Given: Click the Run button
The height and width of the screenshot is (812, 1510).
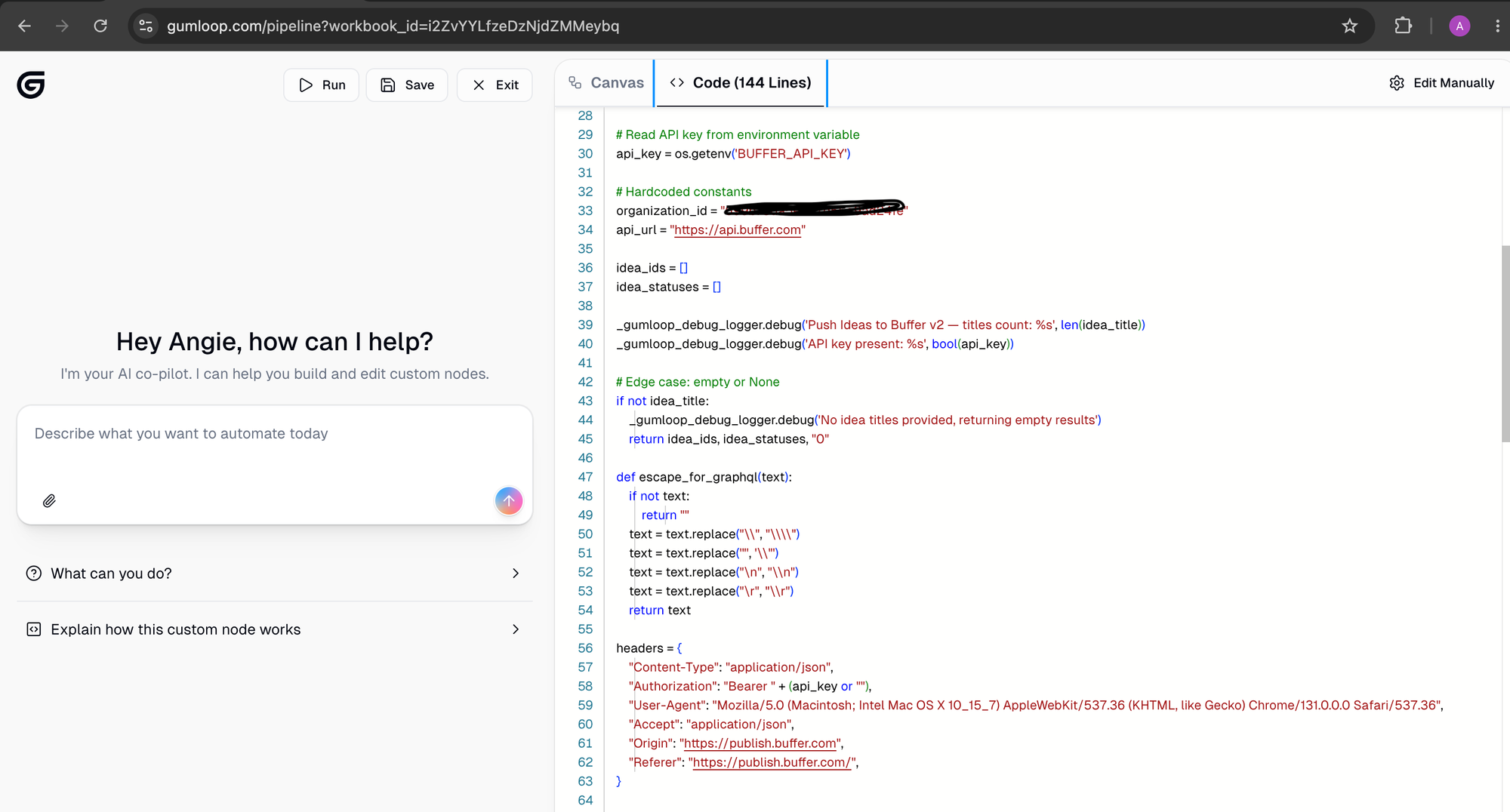Looking at the screenshot, I should (x=321, y=85).
